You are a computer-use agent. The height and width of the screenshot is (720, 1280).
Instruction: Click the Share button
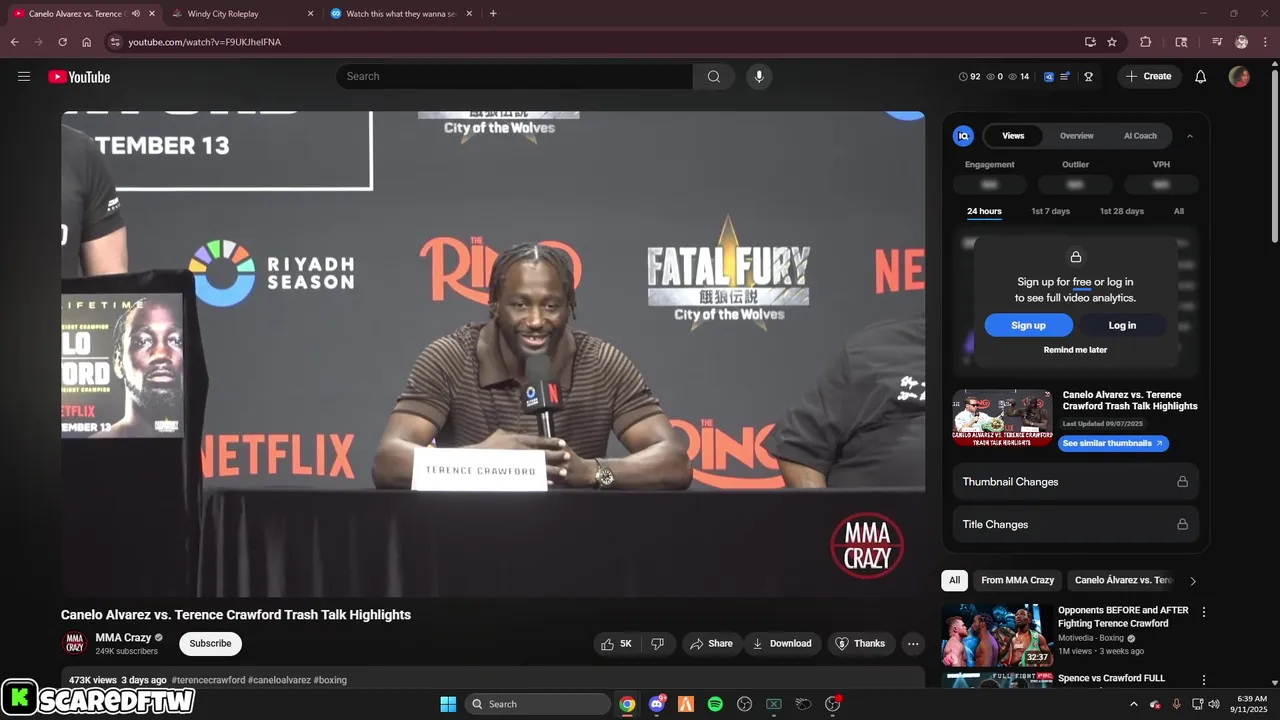(712, 644)
